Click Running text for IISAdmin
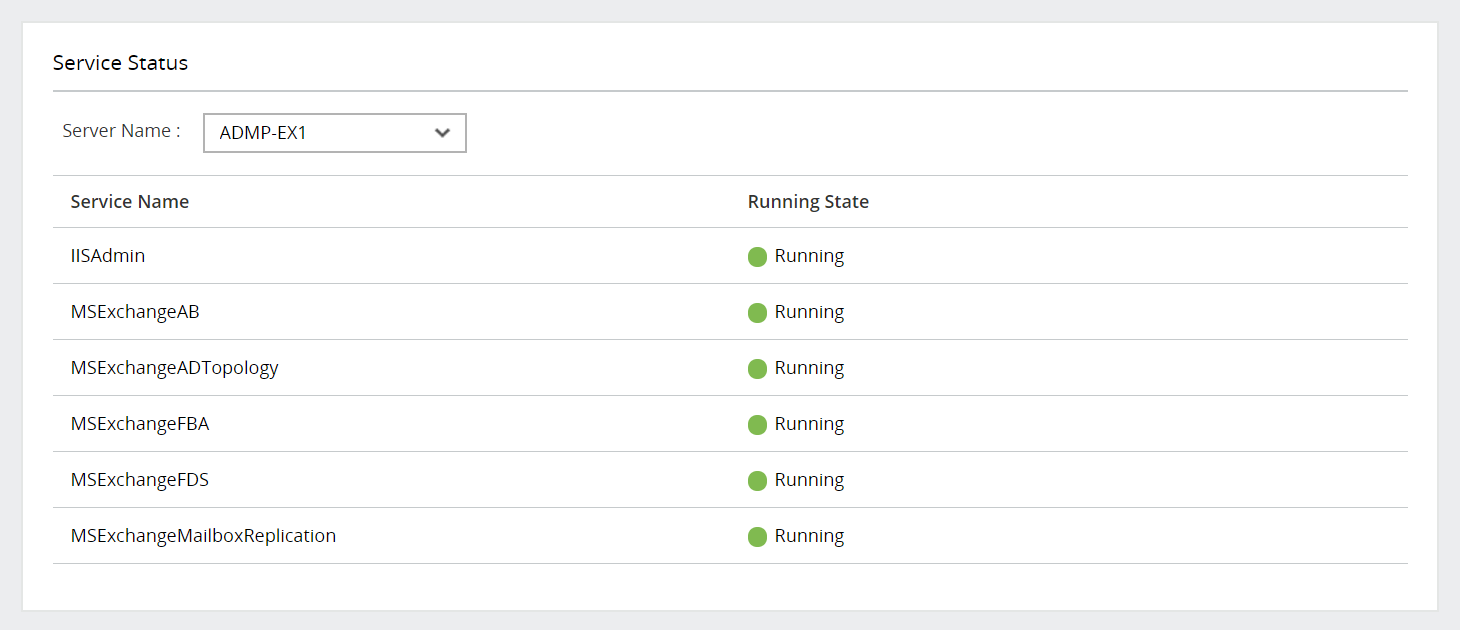The image size is (1461, 630). [809, 256]
